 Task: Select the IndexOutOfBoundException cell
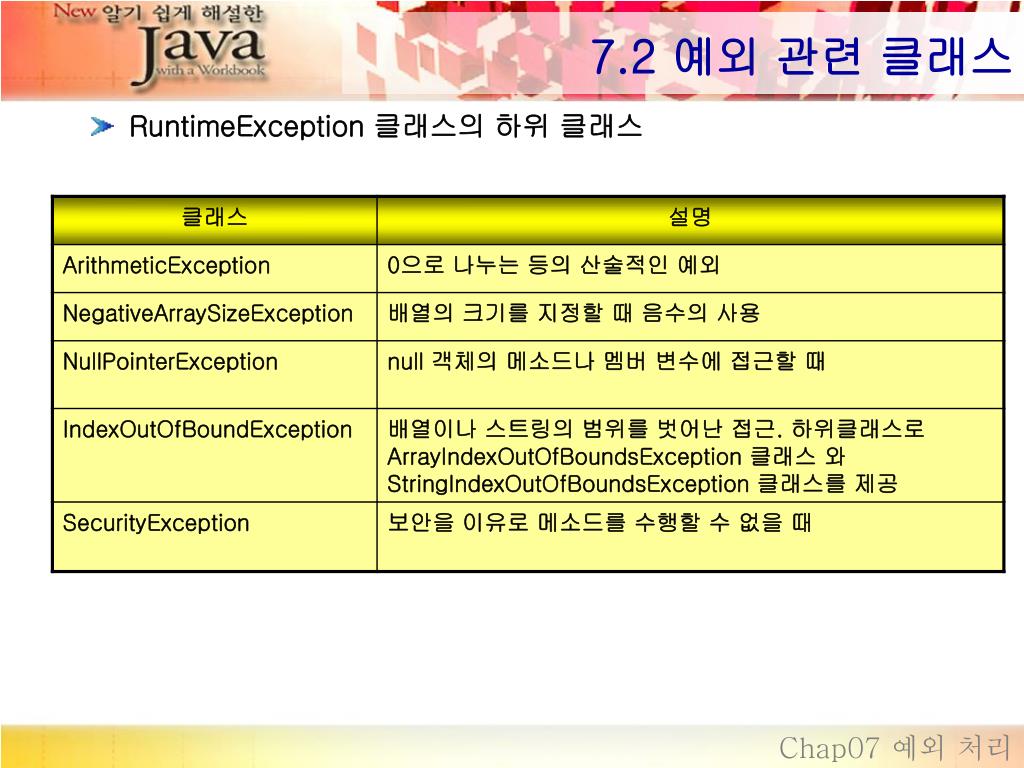tap(215, 455)
